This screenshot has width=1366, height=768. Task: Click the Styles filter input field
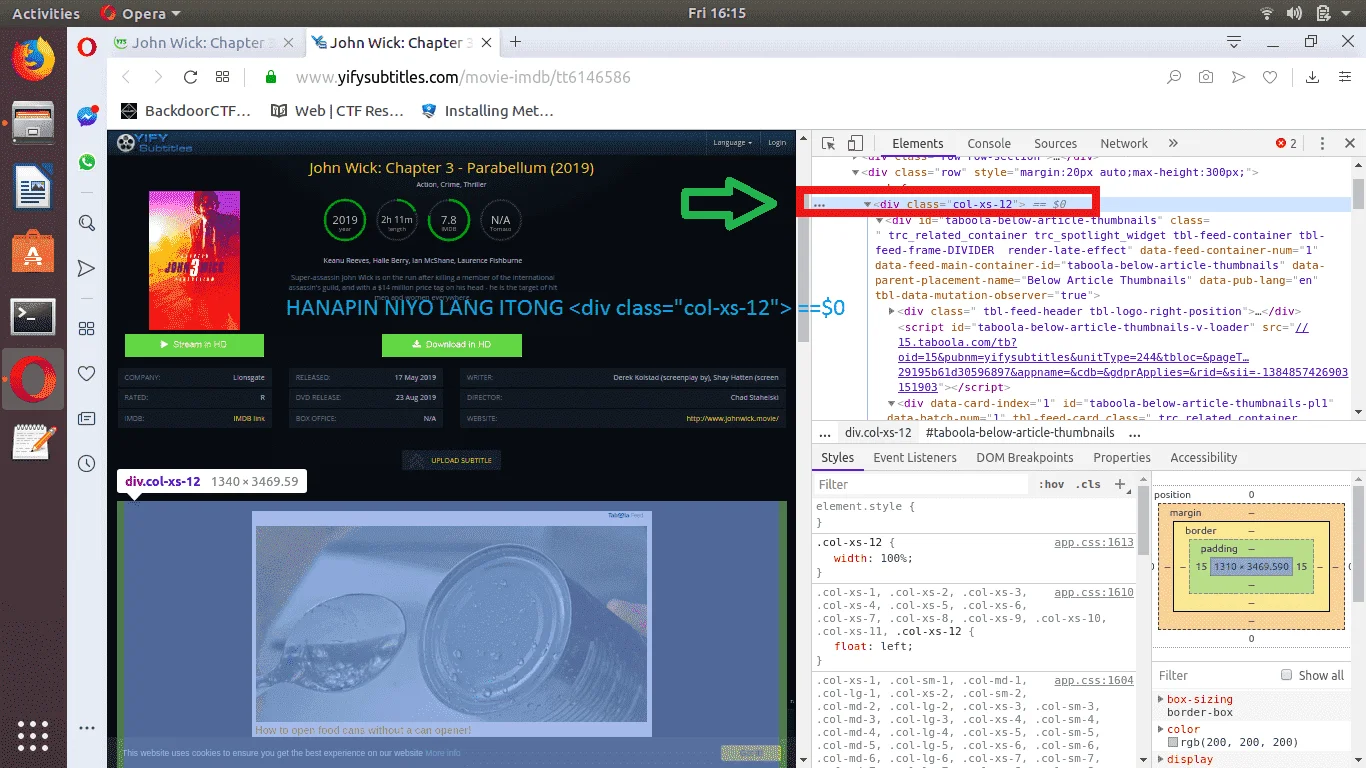[922, 484]
